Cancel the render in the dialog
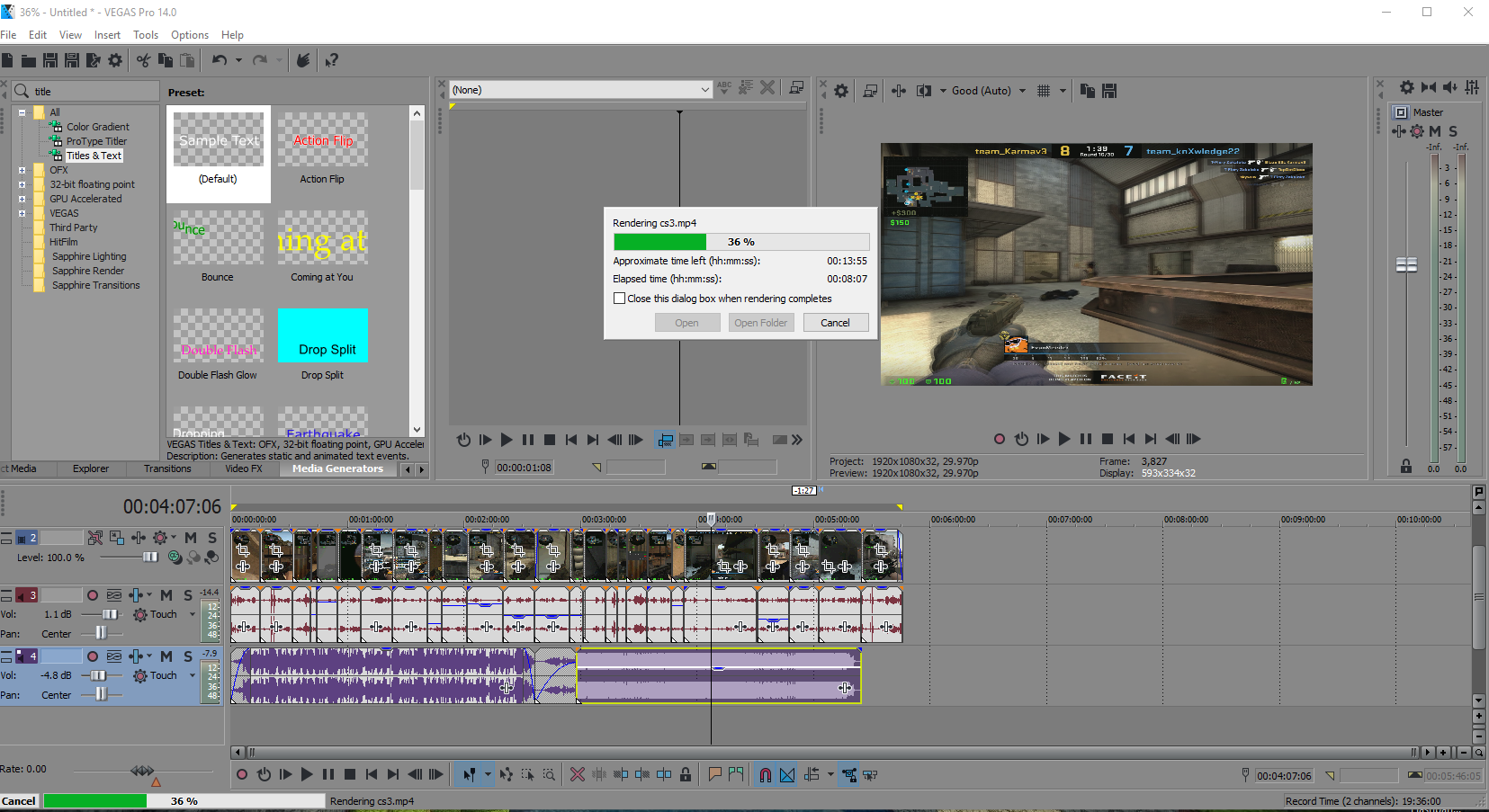The width and height of the screenshot is (1489, 812). coord(834,323)
